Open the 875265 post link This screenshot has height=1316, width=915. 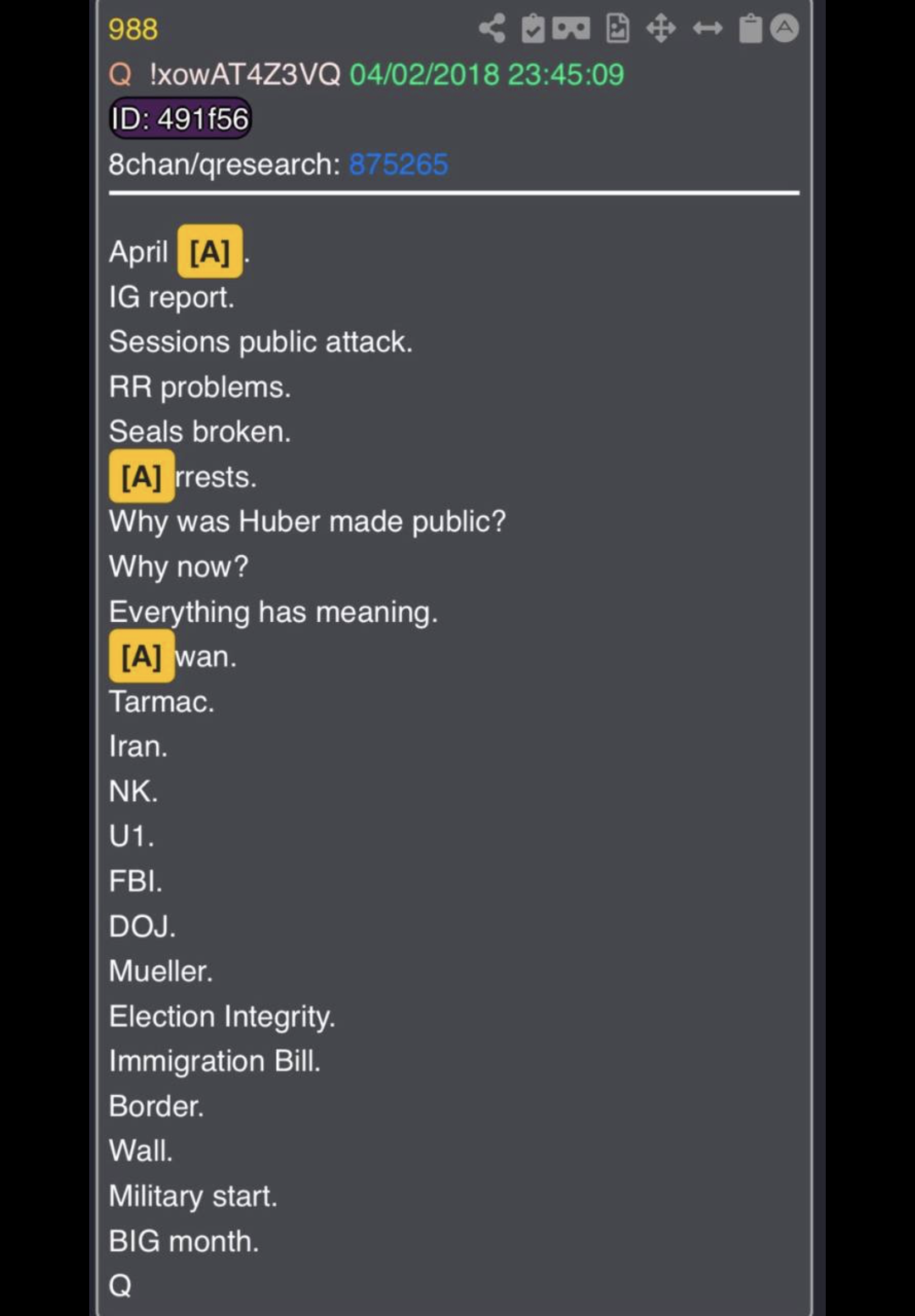click(x=398, y=164)
